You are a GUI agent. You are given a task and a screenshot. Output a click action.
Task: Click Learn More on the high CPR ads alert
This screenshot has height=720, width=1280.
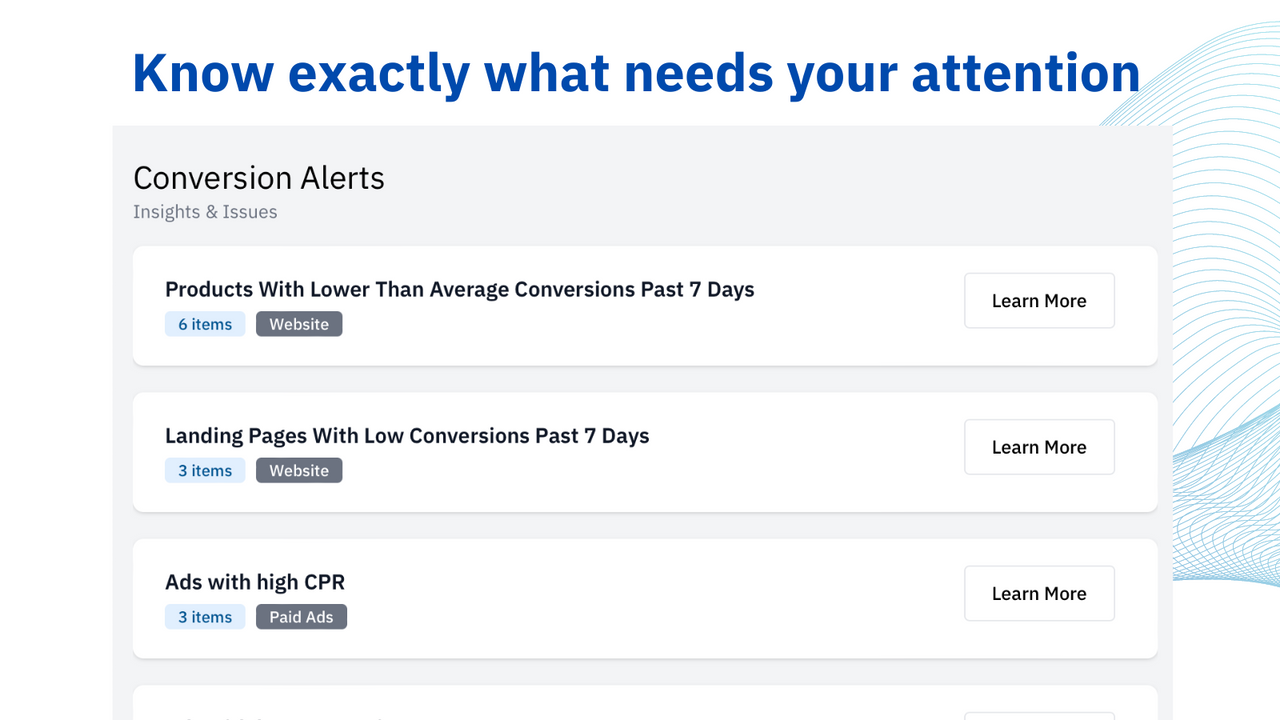pos(1039,593)
